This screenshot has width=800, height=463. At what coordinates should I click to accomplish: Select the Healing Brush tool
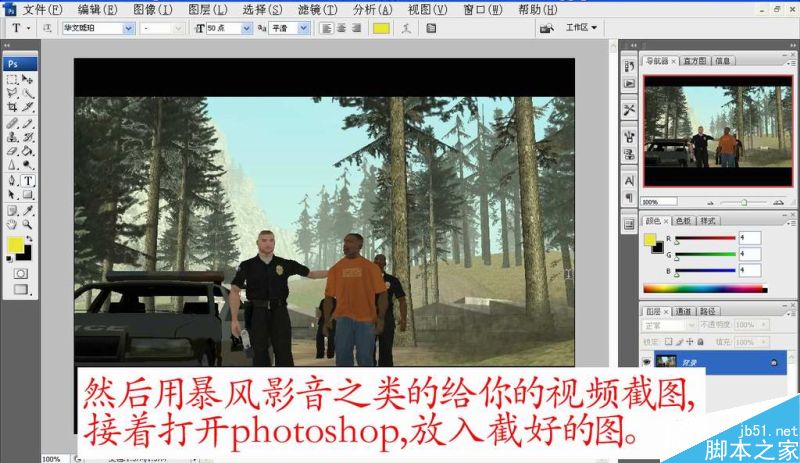pos(12,123)
